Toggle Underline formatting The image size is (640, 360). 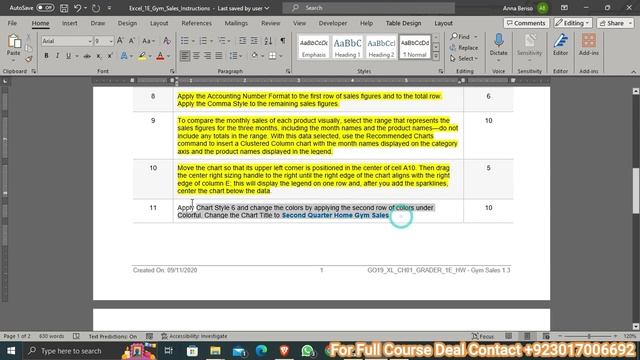68,56
